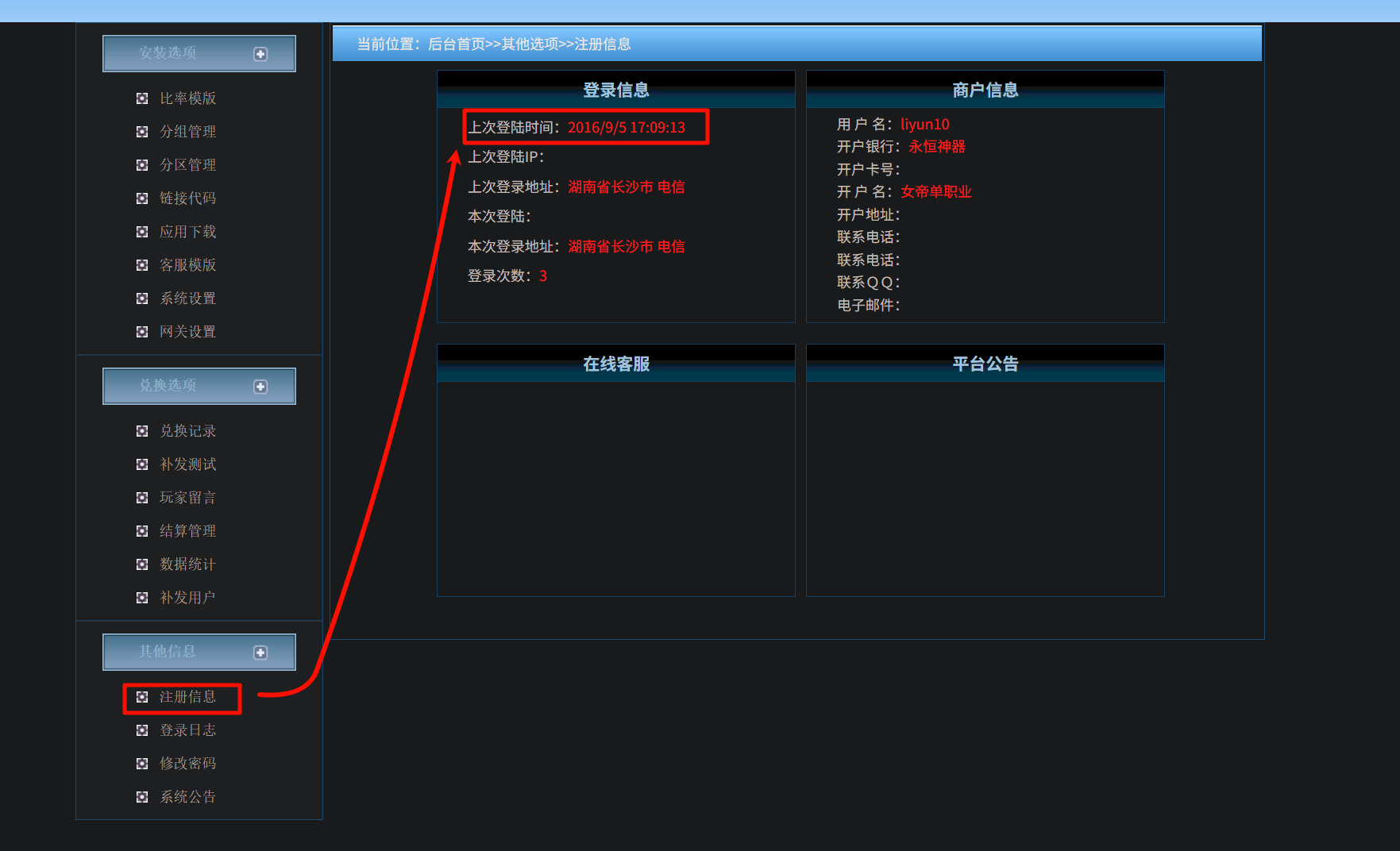Screen dimensions: 1400x851
Task: Open 注册信息 in the sidebar
Action: click(187, 697)
